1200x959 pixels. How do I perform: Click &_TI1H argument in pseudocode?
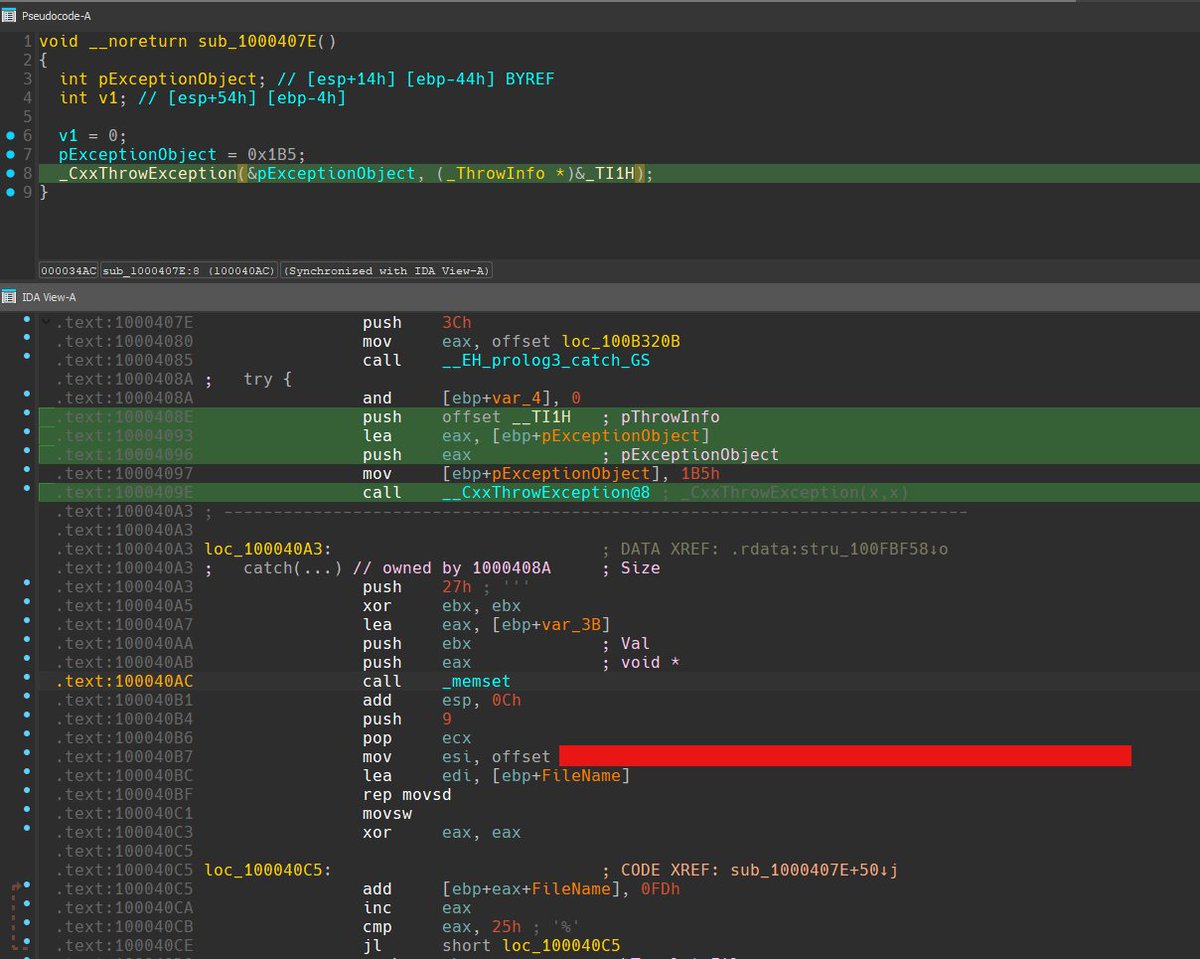click(604, 173)
